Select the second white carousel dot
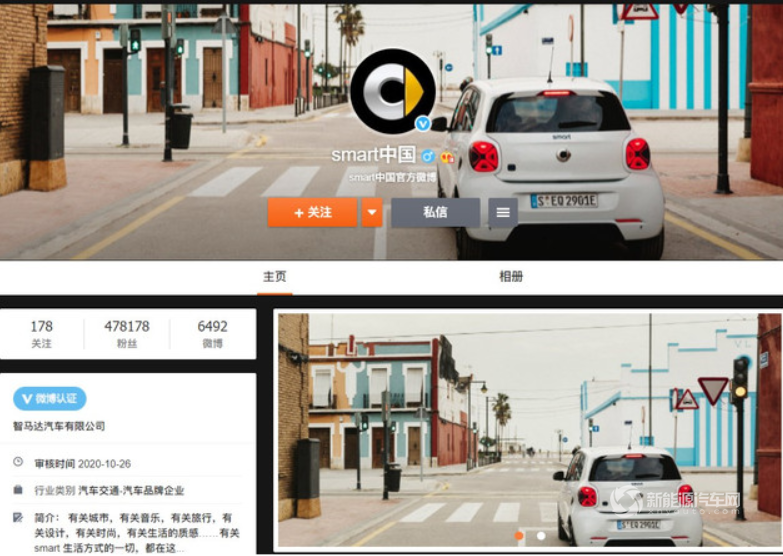 (x=541, y=536)
